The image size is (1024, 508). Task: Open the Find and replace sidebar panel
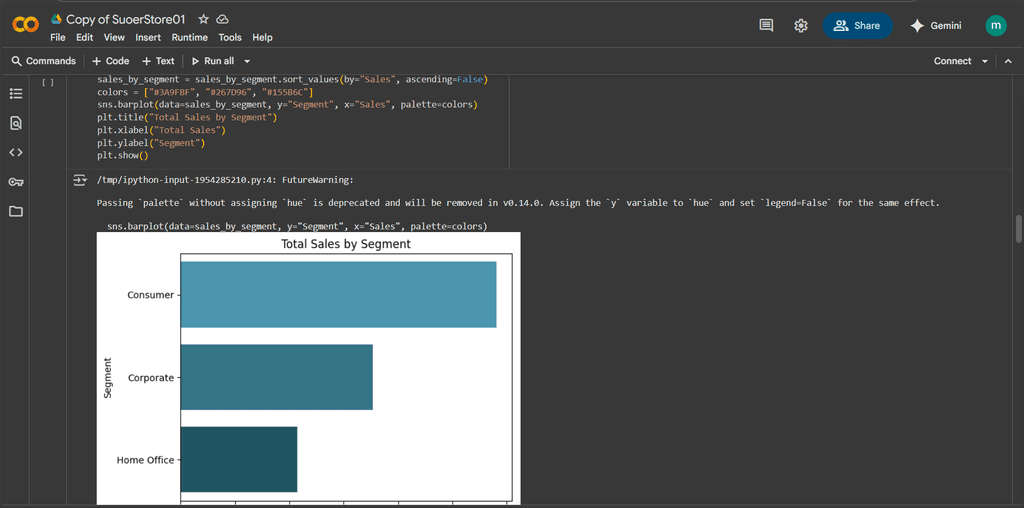[x=15, y=123]
